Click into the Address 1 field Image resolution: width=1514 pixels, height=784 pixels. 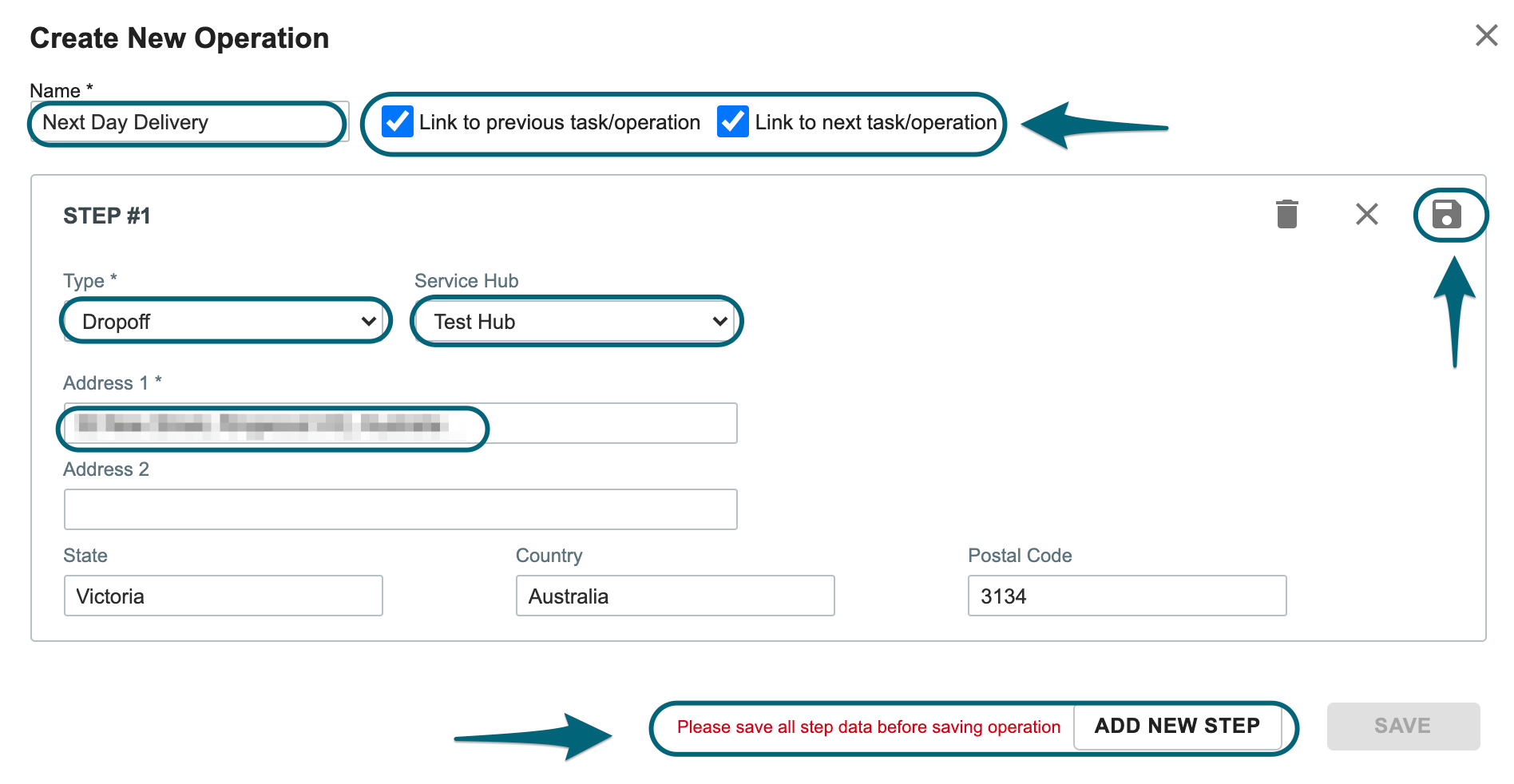tap(400, 423)
